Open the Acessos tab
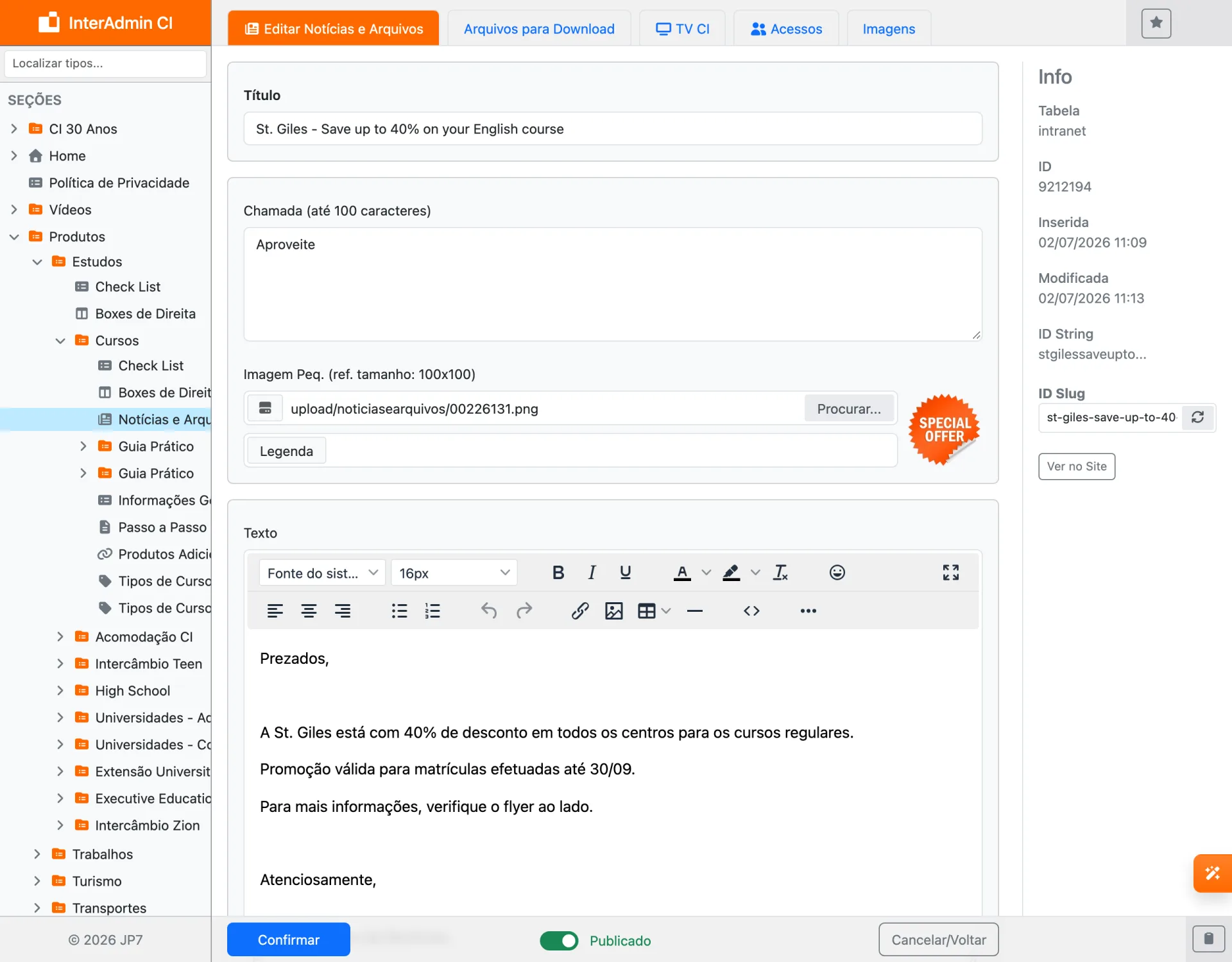This screenshot has height=962, width=1232. click(x=786, y=29)
